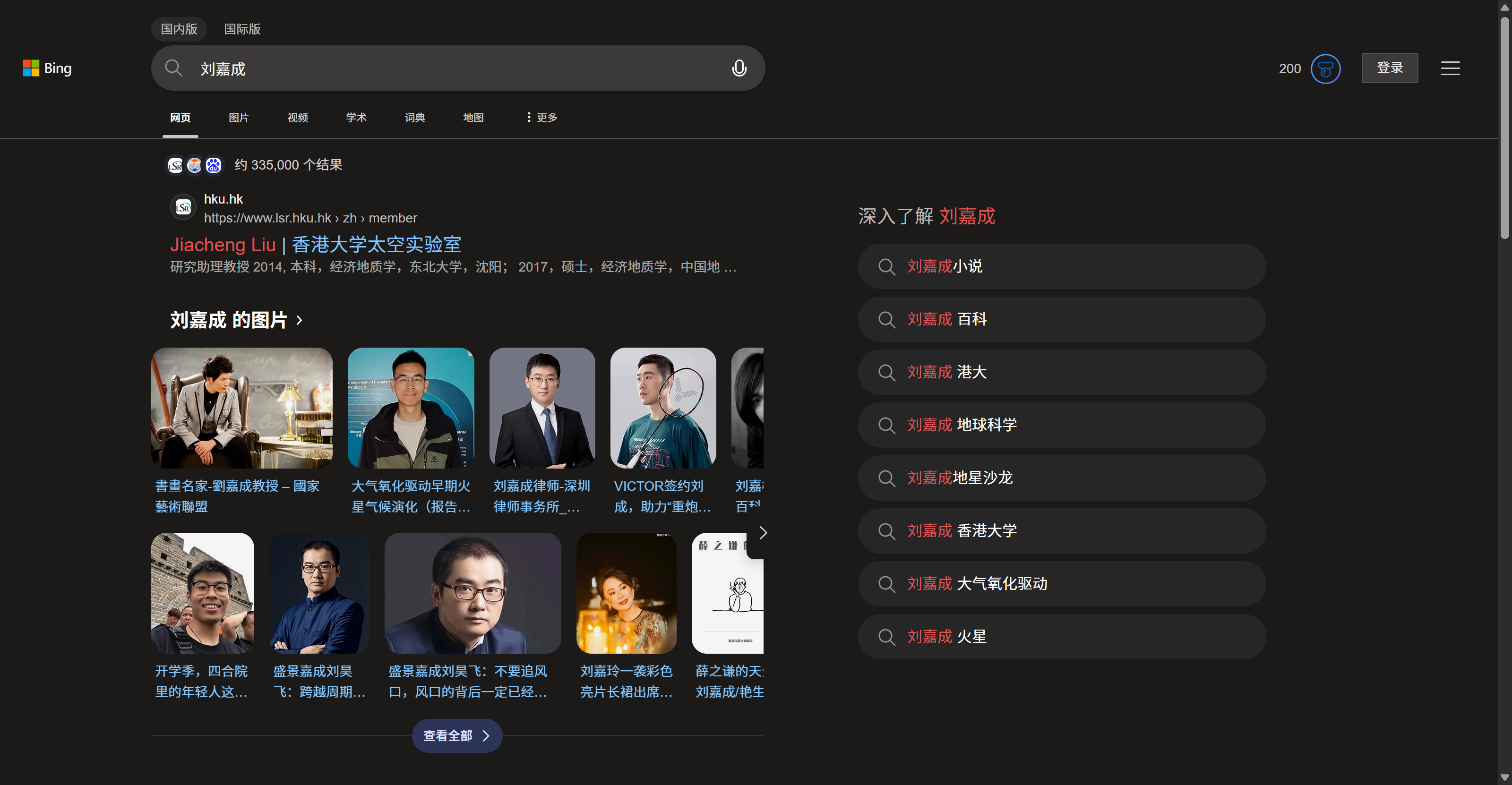Viewport: 1512px width, 785px height.
Task: Switch to 国内版 search mode
Action: coord(179,29)
